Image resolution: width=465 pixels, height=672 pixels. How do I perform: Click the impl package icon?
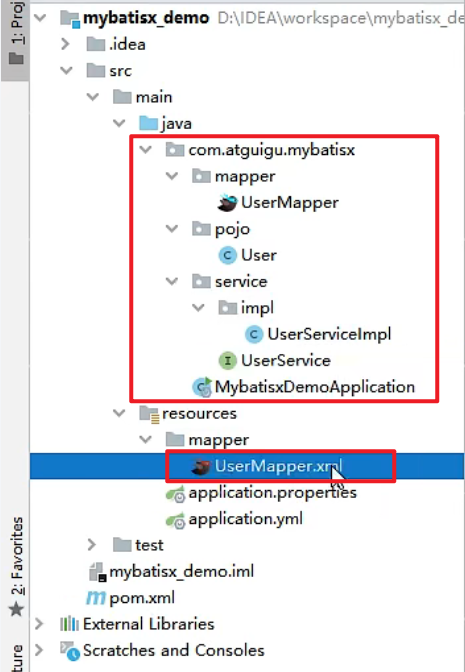[228, 308]
